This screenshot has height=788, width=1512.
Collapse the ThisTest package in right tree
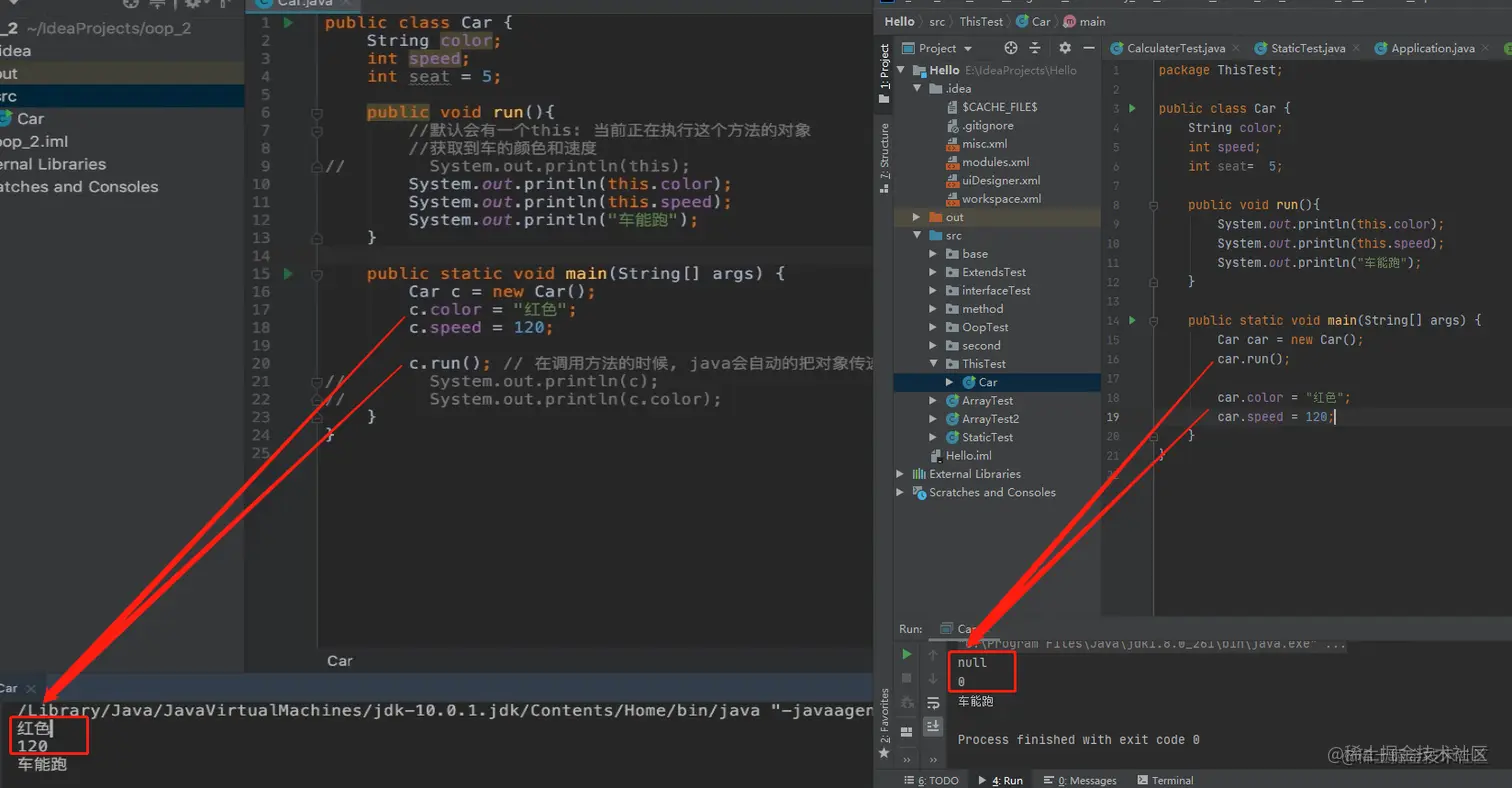click(934, 364)
